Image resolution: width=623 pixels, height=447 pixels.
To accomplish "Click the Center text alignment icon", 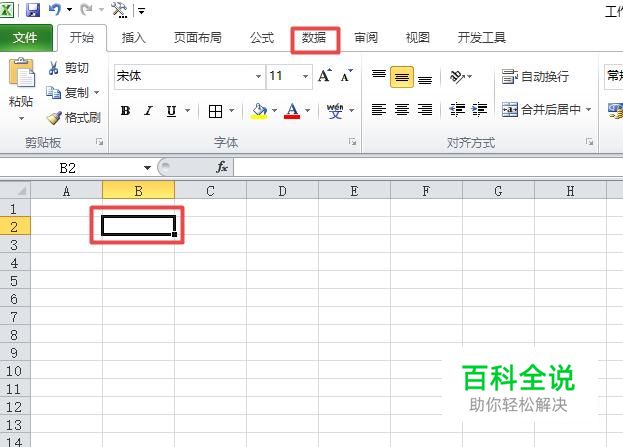I will [402, 109].
